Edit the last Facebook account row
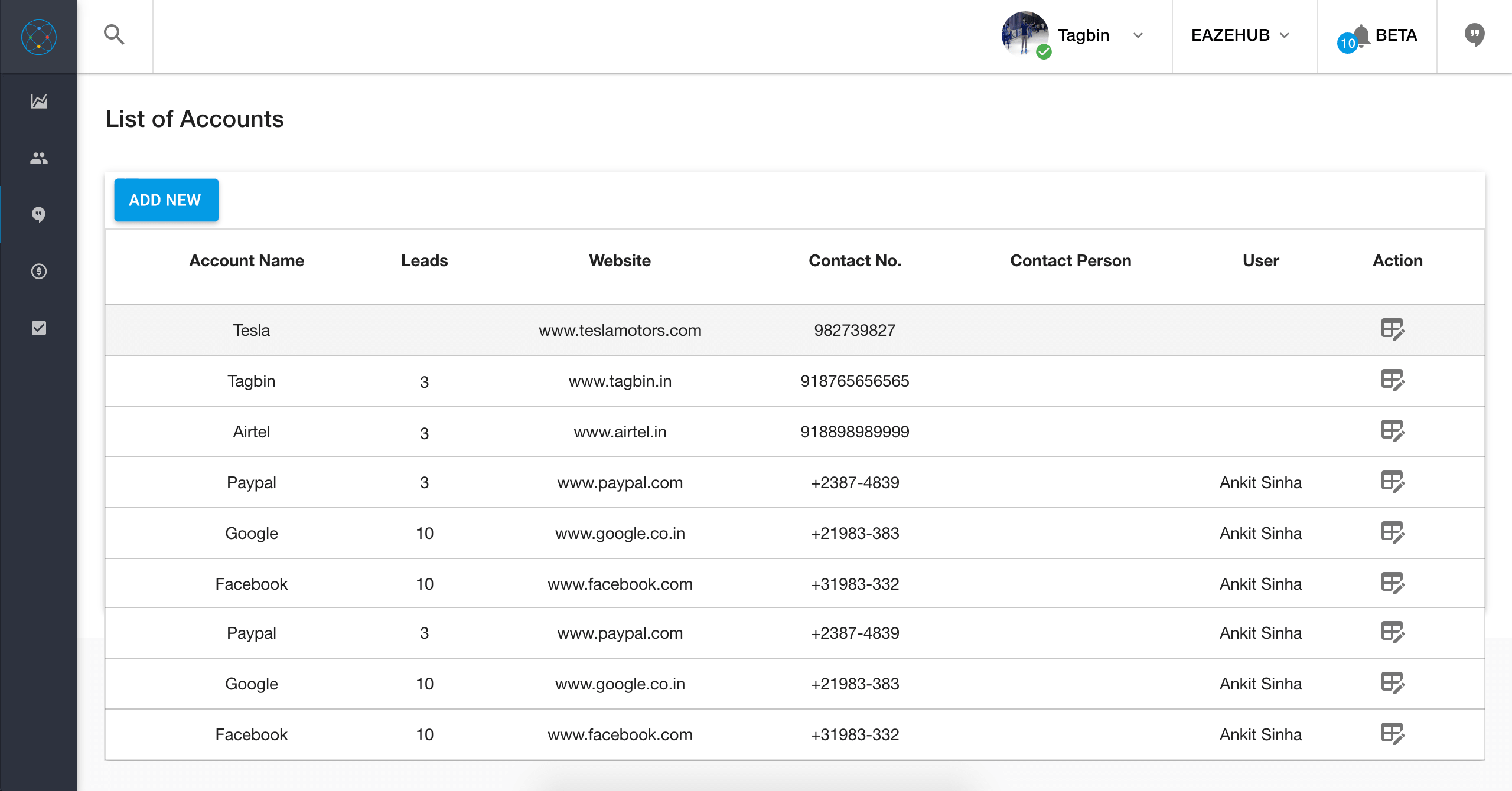1512x791 pixels. click(1393, 734)
